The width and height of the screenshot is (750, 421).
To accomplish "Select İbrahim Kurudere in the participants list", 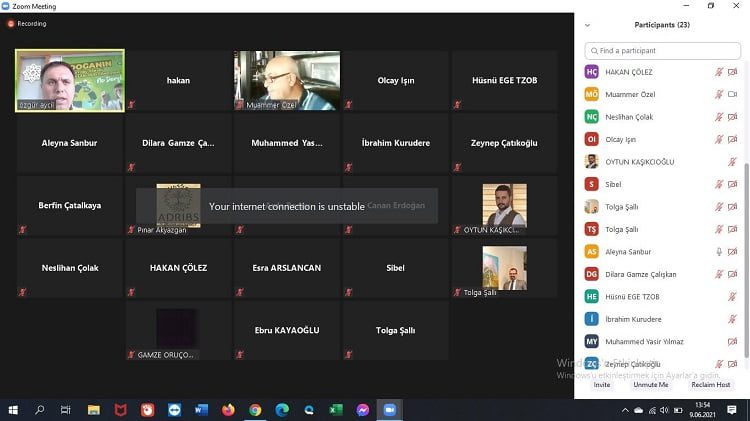I will pyautogui.click(x=633, y=319).
